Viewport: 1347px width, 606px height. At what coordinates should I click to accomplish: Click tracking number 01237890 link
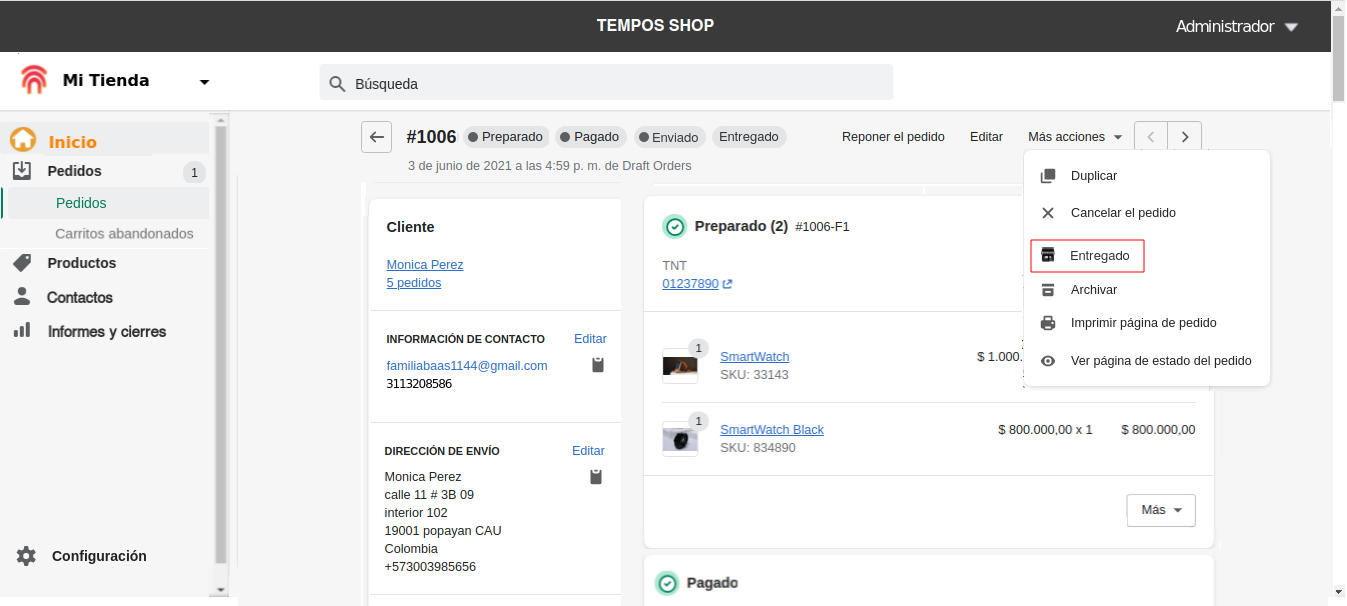pyautogui.click(x=690, y=284)
